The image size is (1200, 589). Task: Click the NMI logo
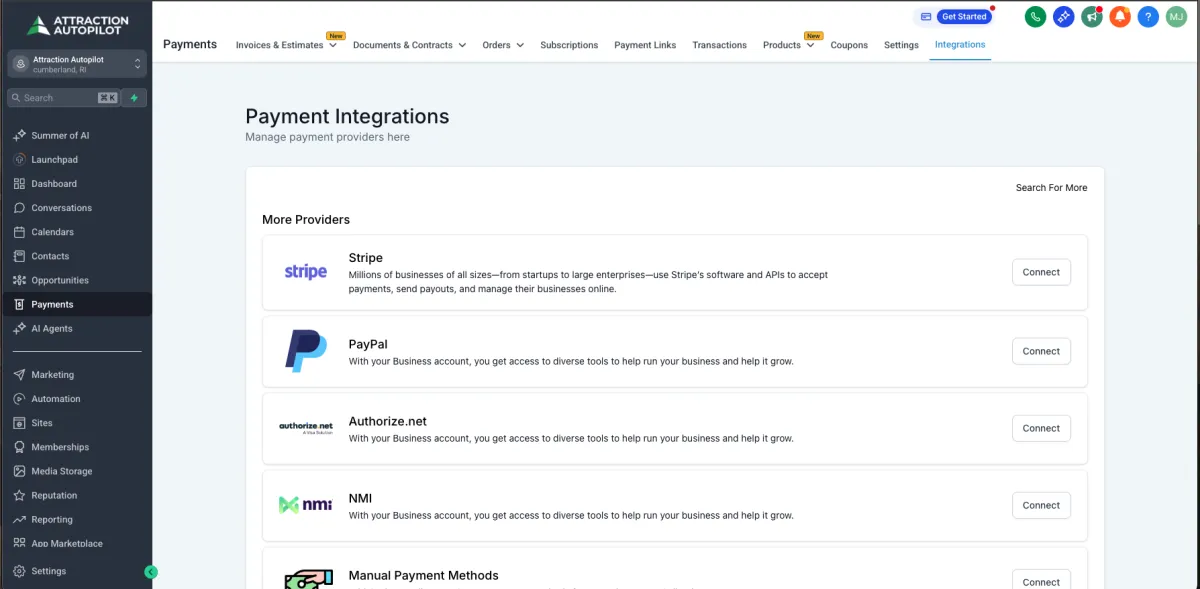tap(306, 505)
